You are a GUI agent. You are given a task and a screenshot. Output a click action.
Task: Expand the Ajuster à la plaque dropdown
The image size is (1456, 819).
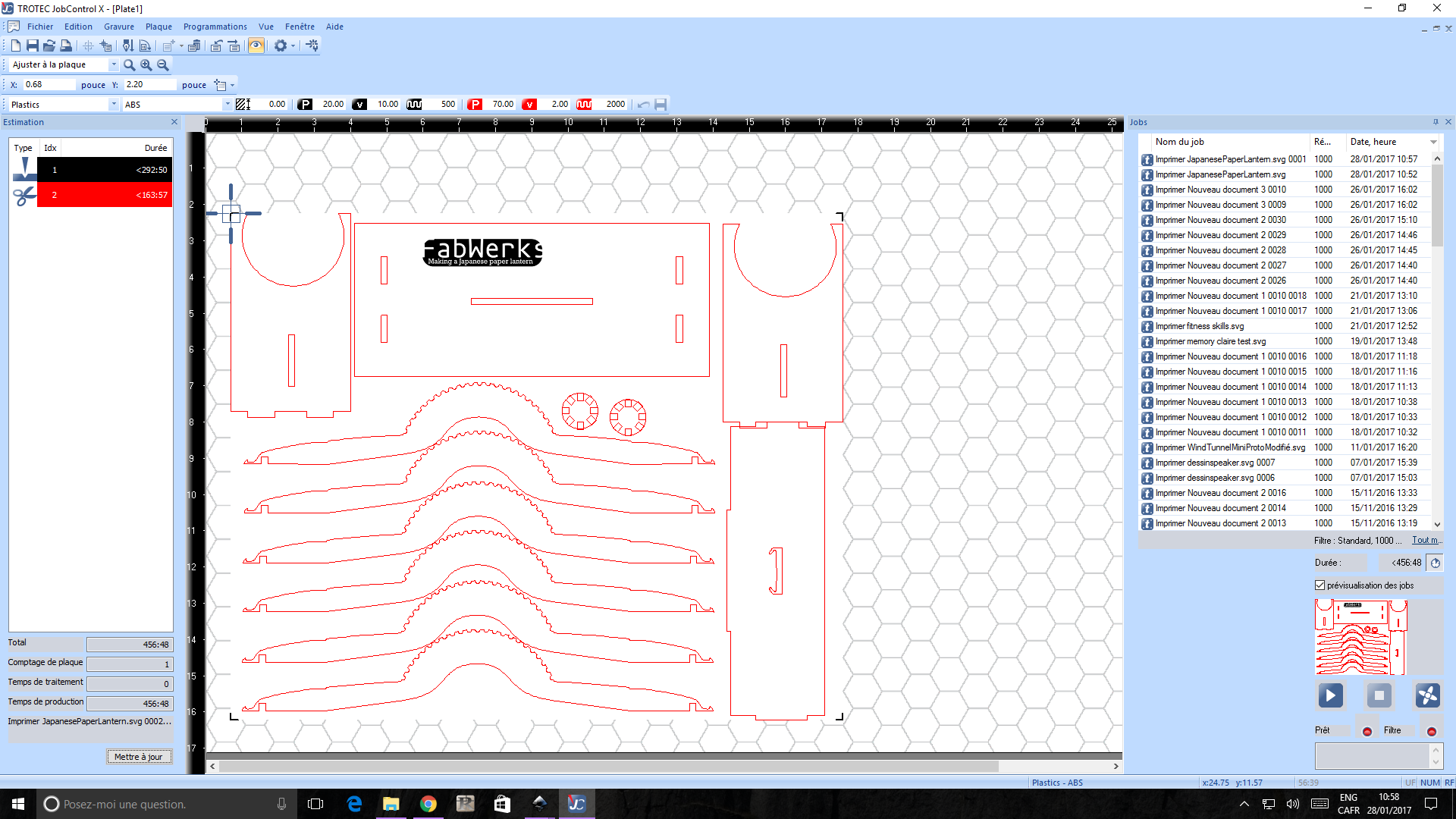(x=114, y=65)
